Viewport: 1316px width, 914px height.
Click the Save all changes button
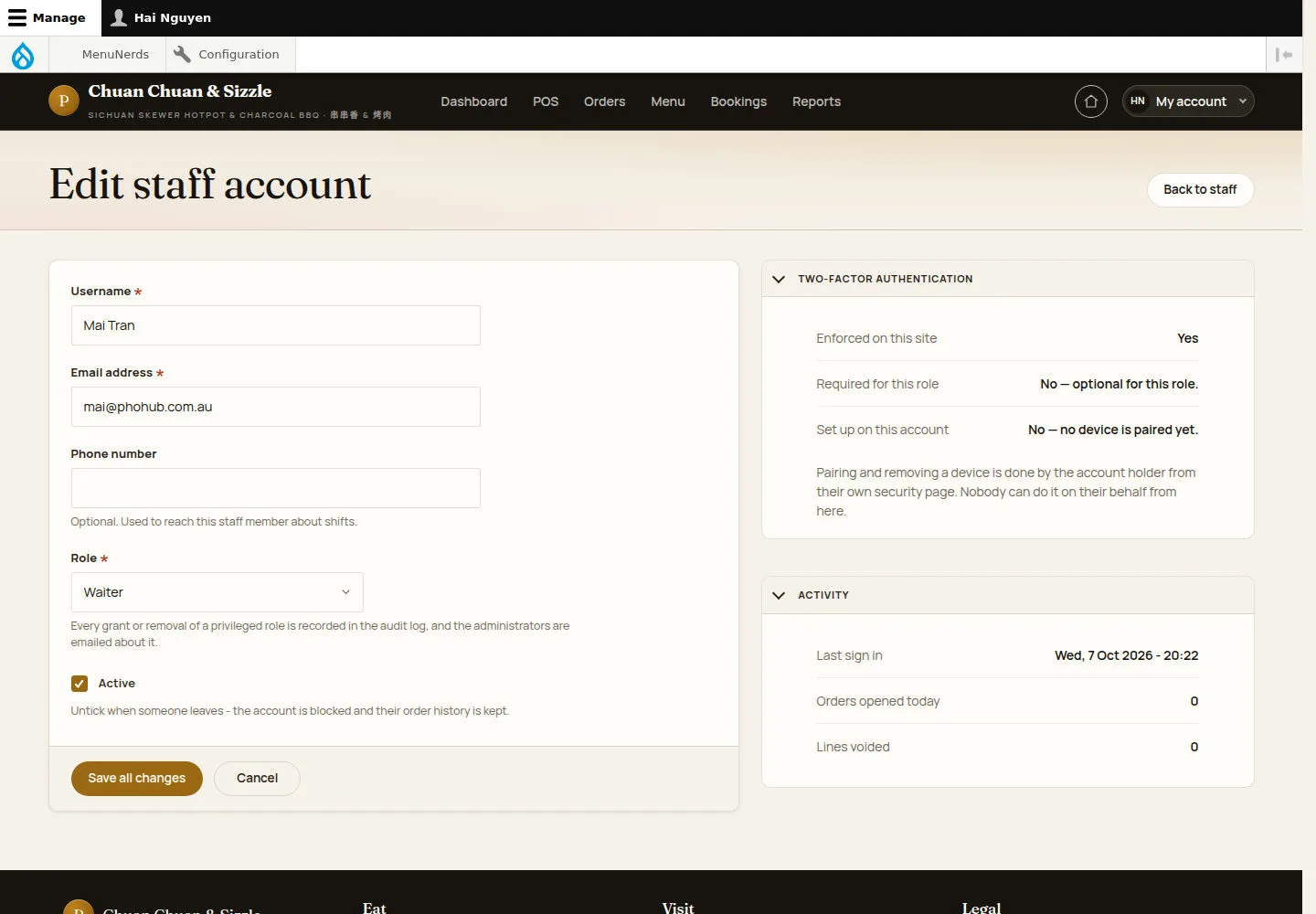pyautogui.click(x=137, y=779)
